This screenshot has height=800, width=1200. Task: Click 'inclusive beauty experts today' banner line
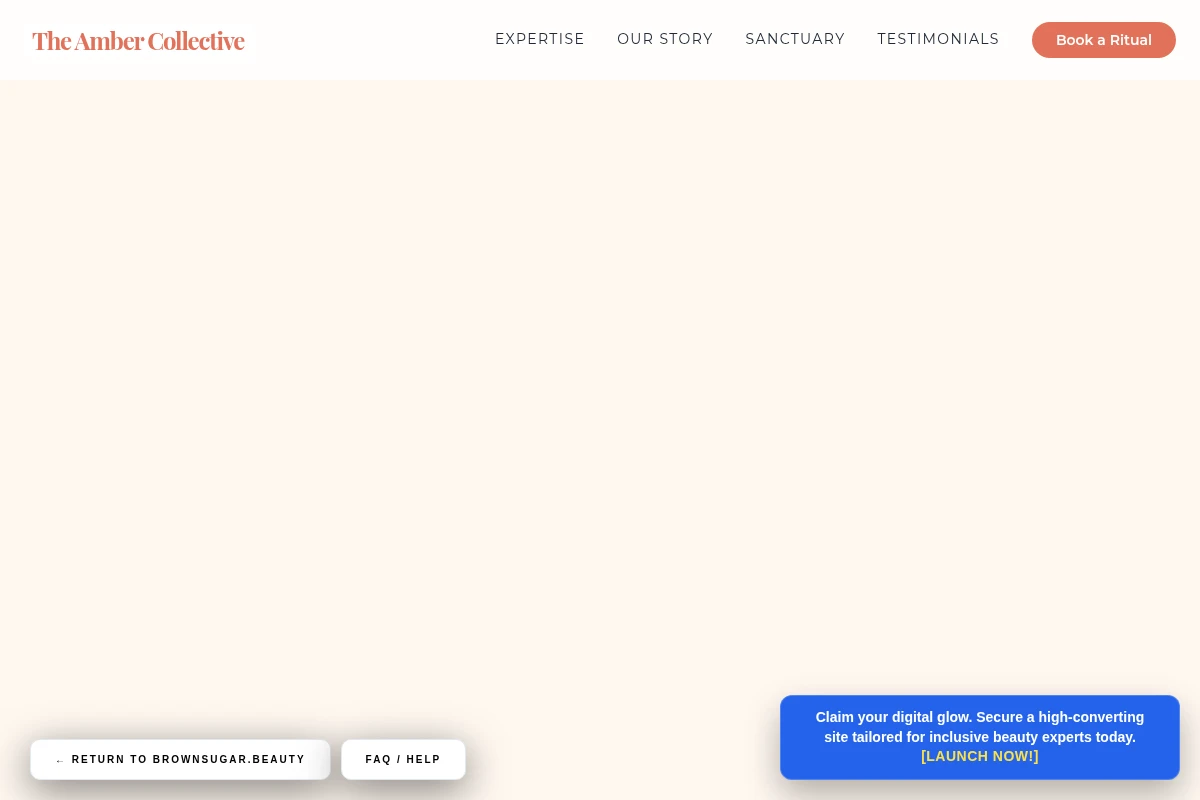(x=1032, y=737)
